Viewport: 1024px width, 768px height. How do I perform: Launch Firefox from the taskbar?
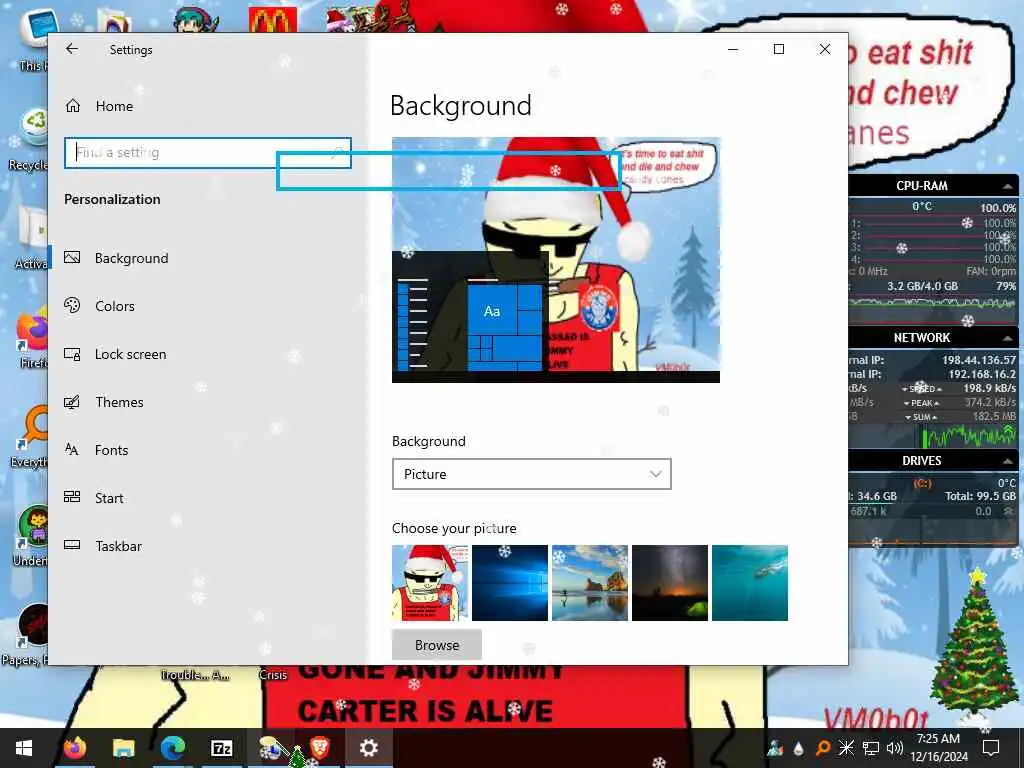(74, 748)
